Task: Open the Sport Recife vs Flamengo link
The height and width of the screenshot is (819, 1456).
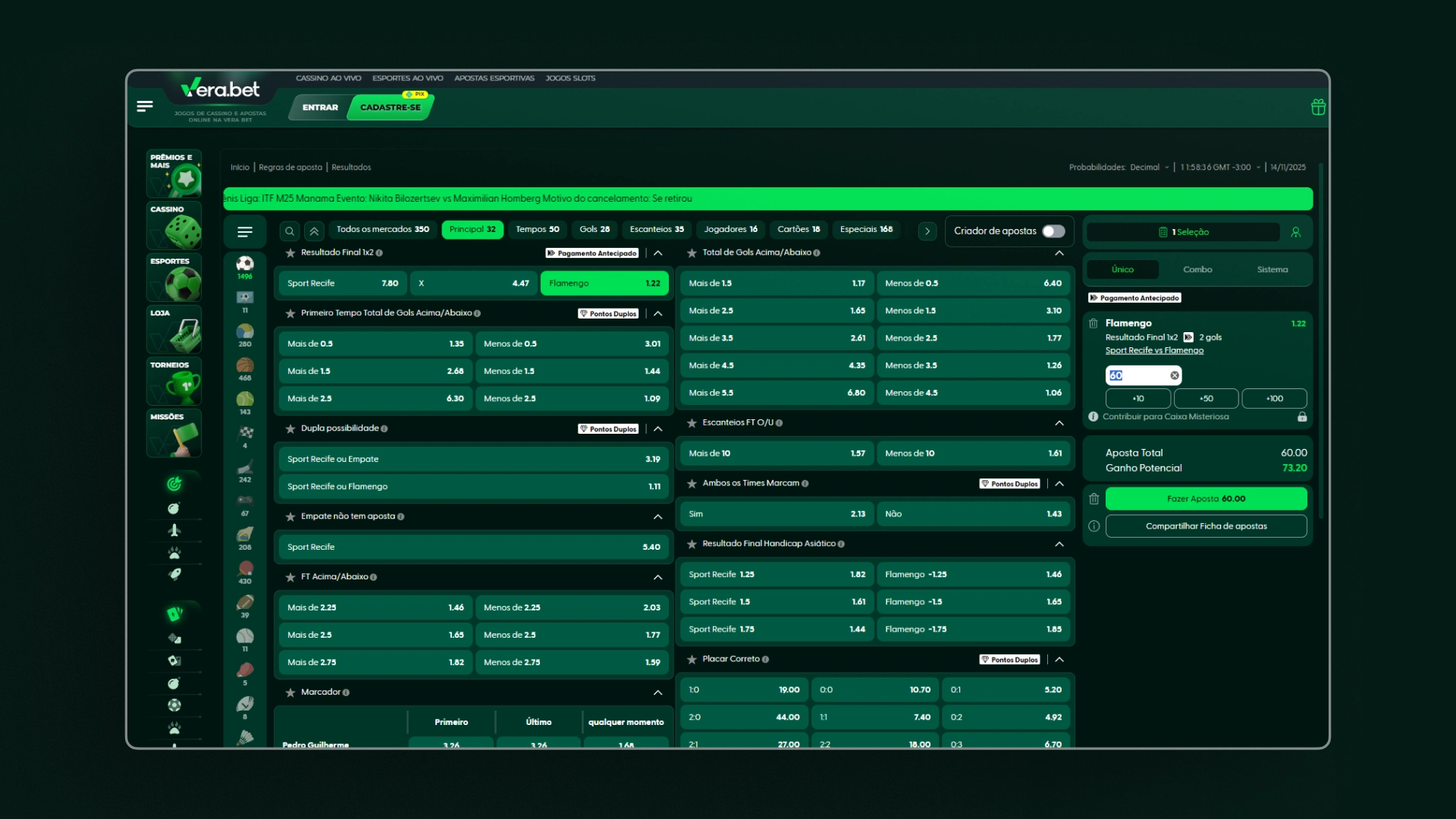Action: click(1153, 350)
